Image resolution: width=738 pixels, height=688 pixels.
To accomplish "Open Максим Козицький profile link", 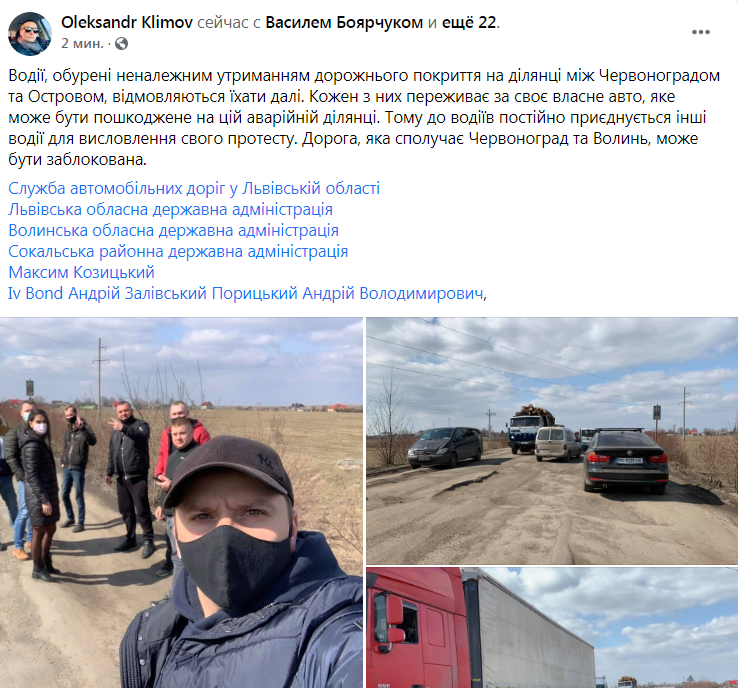I will click(x=81, y=272).
